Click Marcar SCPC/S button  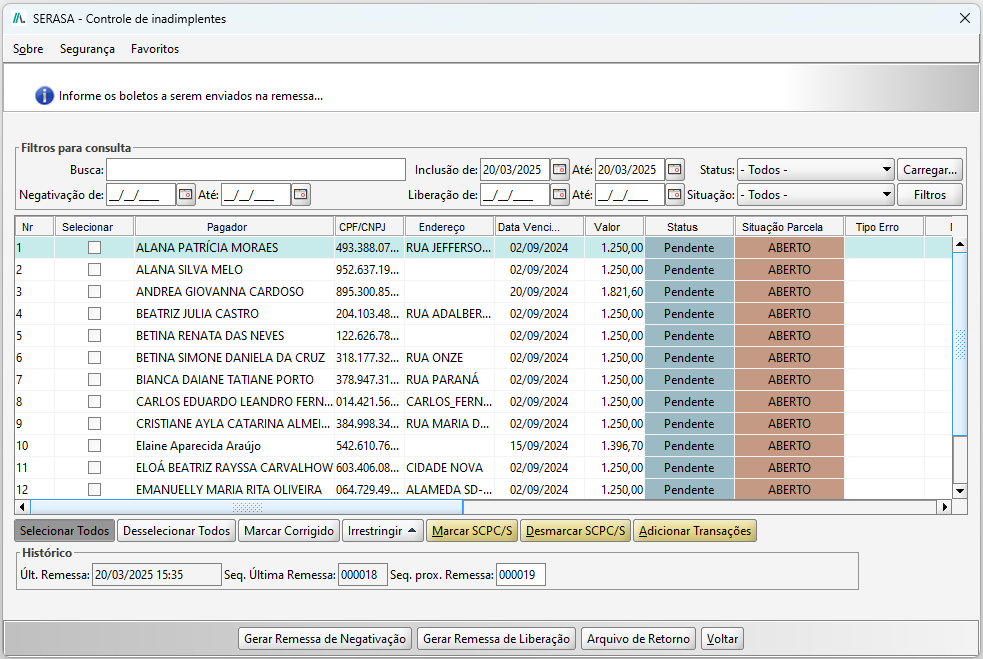pyautogui.click(x=472, y=530)
